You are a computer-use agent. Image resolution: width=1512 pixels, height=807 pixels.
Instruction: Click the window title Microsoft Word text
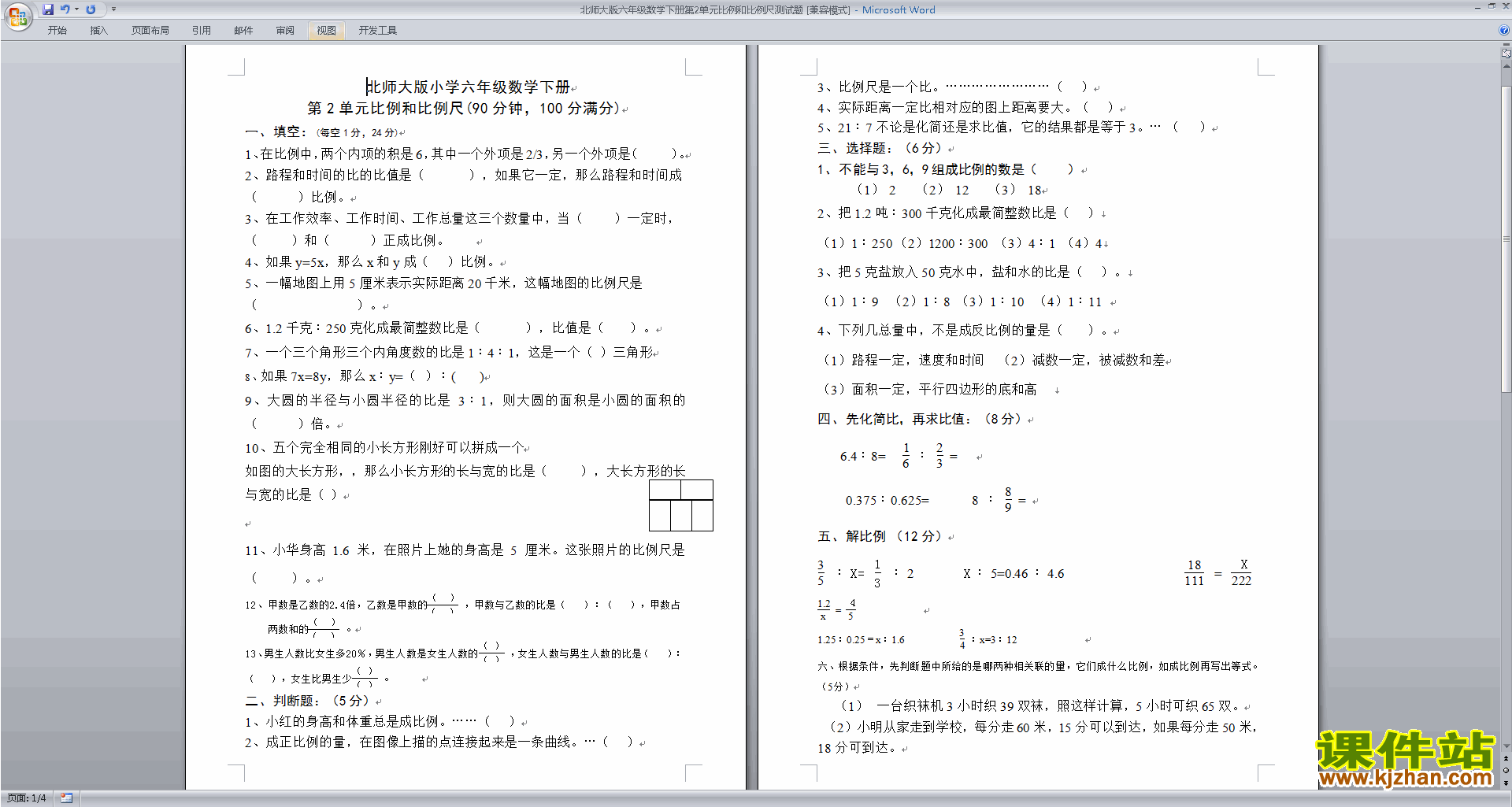pyautogui.click(x=899, y=9)
